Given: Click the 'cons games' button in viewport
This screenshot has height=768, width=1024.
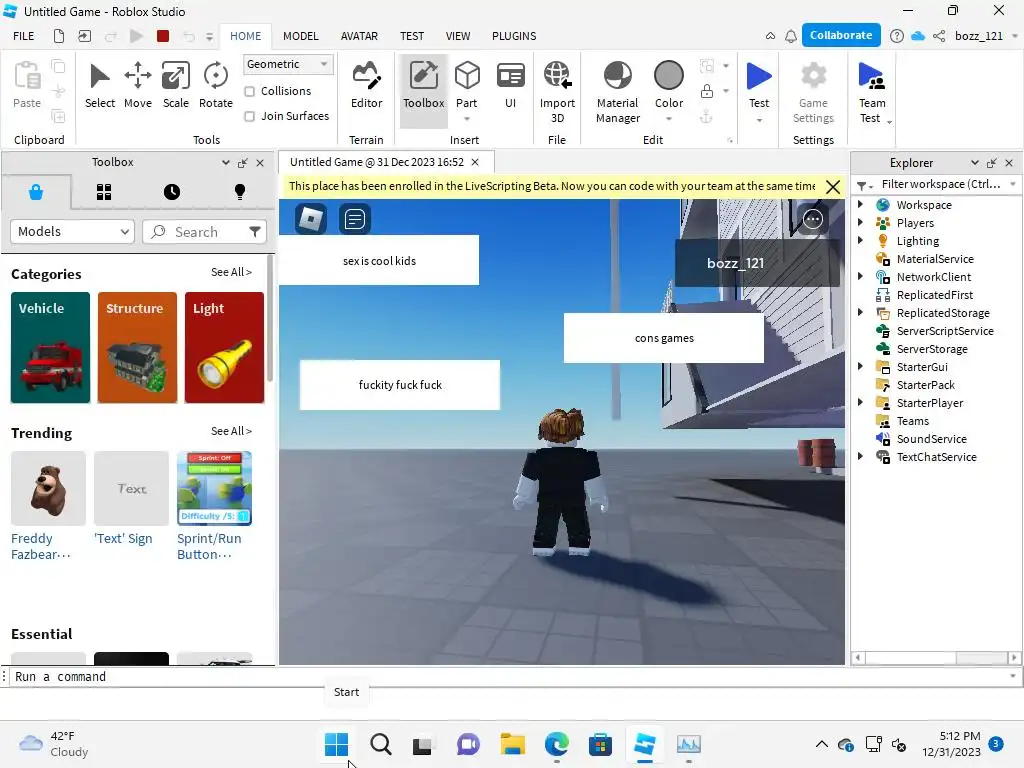Looking at the screenshot, I should [664, 338].
